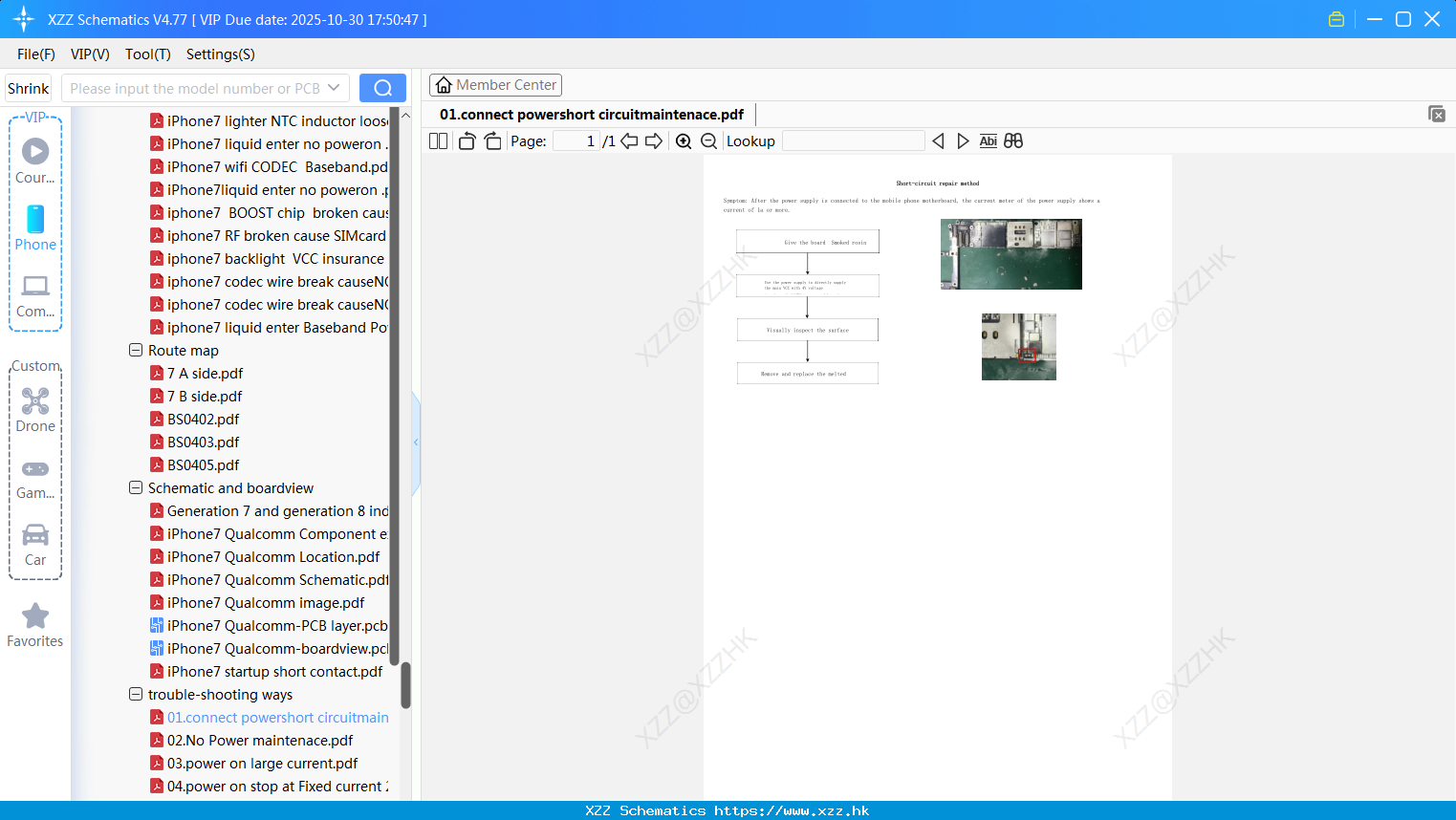Viewport: 1456px width, 820px height.
Task: Open BS0402.pdf
Action: (x=195, y=420)
